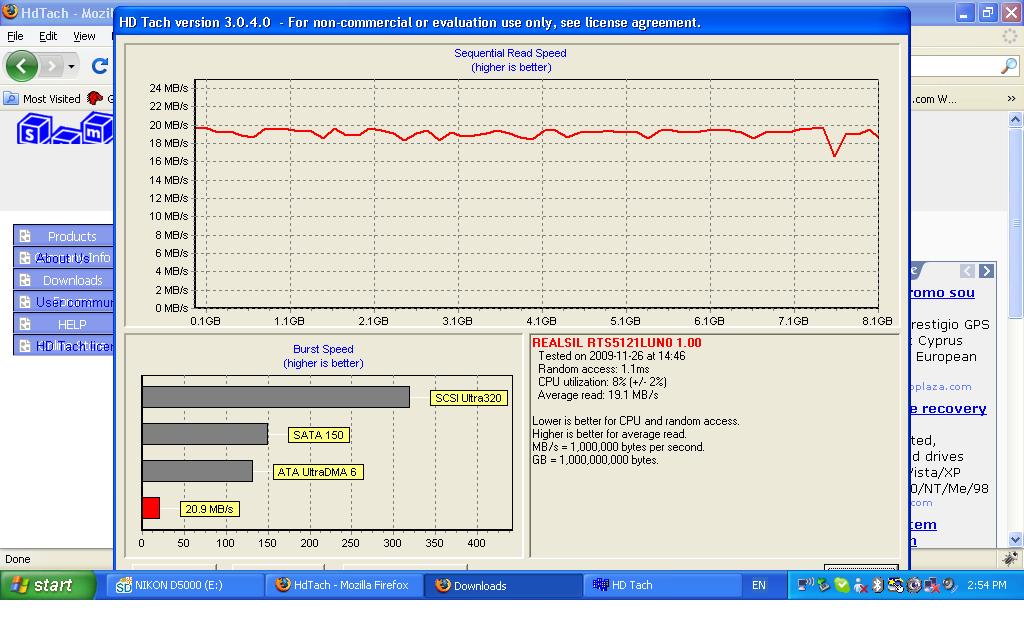This screenshot has width=1024, height=639.
Task: Open the User community sidebar link
Action: (63, 302)
